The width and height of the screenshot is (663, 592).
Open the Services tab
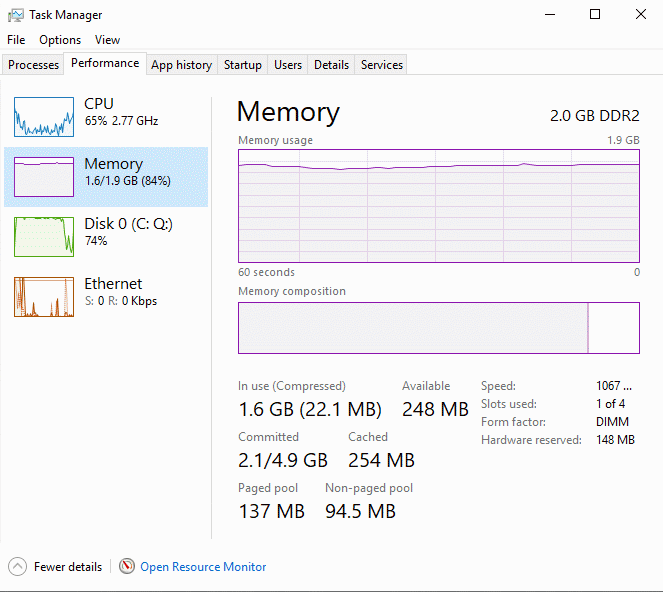click(x=382, y=65)
